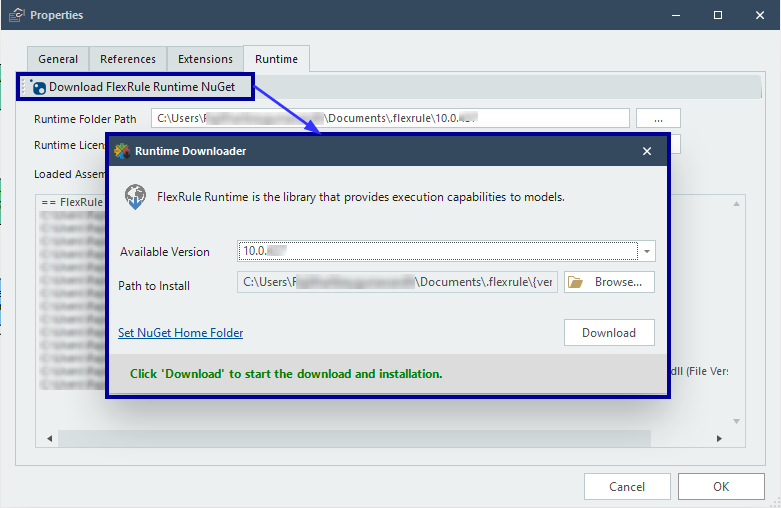Click the toolbar grip handle beside NuGet button
Viewport: 781px width, 508px height.
23,87
